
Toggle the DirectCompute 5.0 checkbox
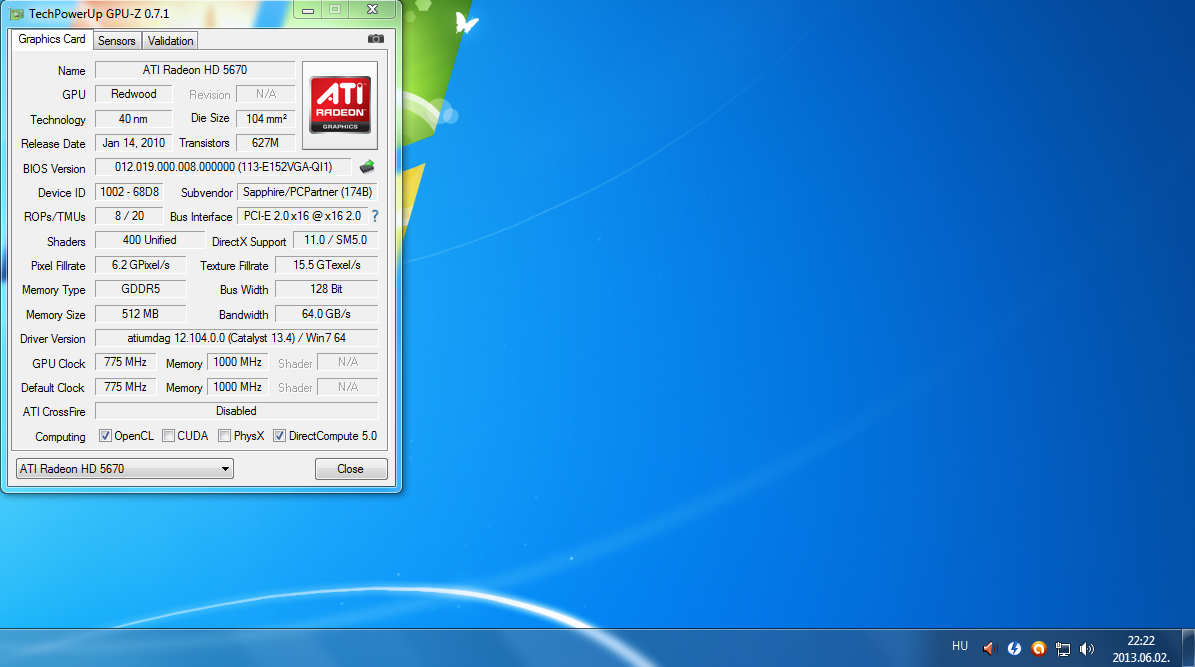click(280, 436)
